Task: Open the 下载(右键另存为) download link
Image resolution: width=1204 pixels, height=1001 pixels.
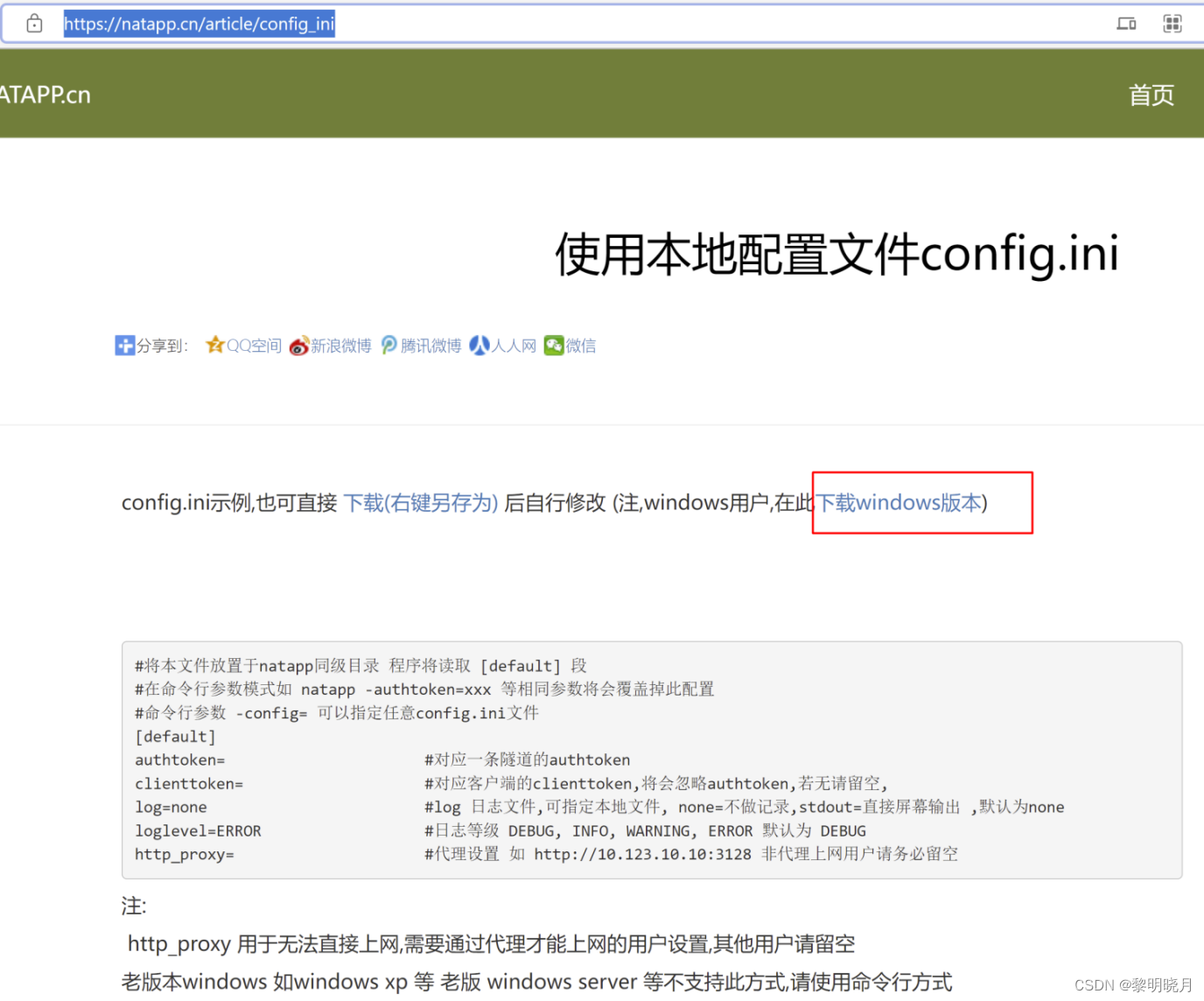Action: coord(421,503)
